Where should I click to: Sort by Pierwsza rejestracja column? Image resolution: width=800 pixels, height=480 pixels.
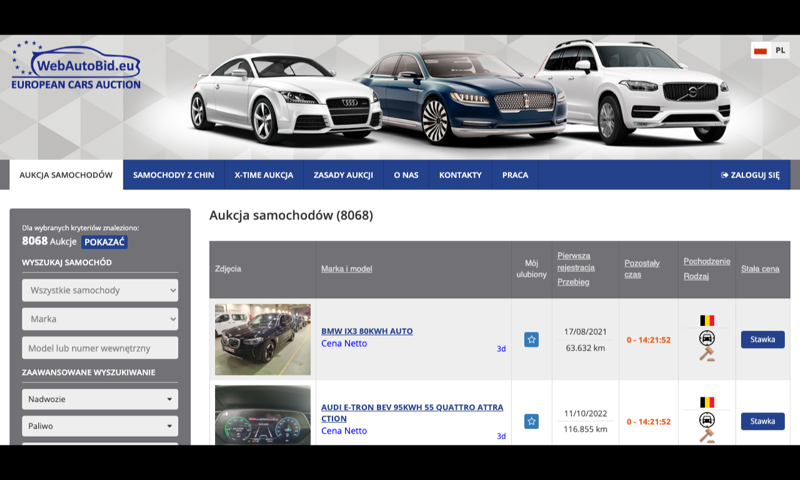[576, 261]
